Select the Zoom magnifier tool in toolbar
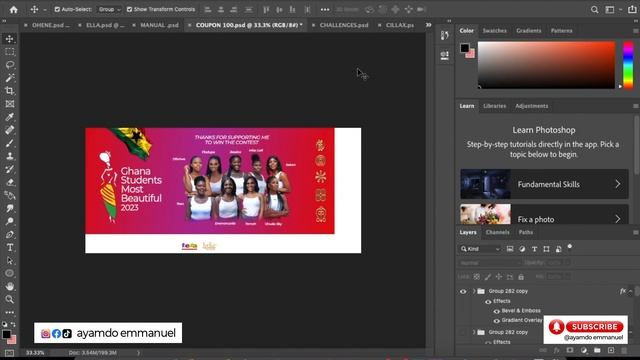The image size is (640, 360). coord(10,299)
